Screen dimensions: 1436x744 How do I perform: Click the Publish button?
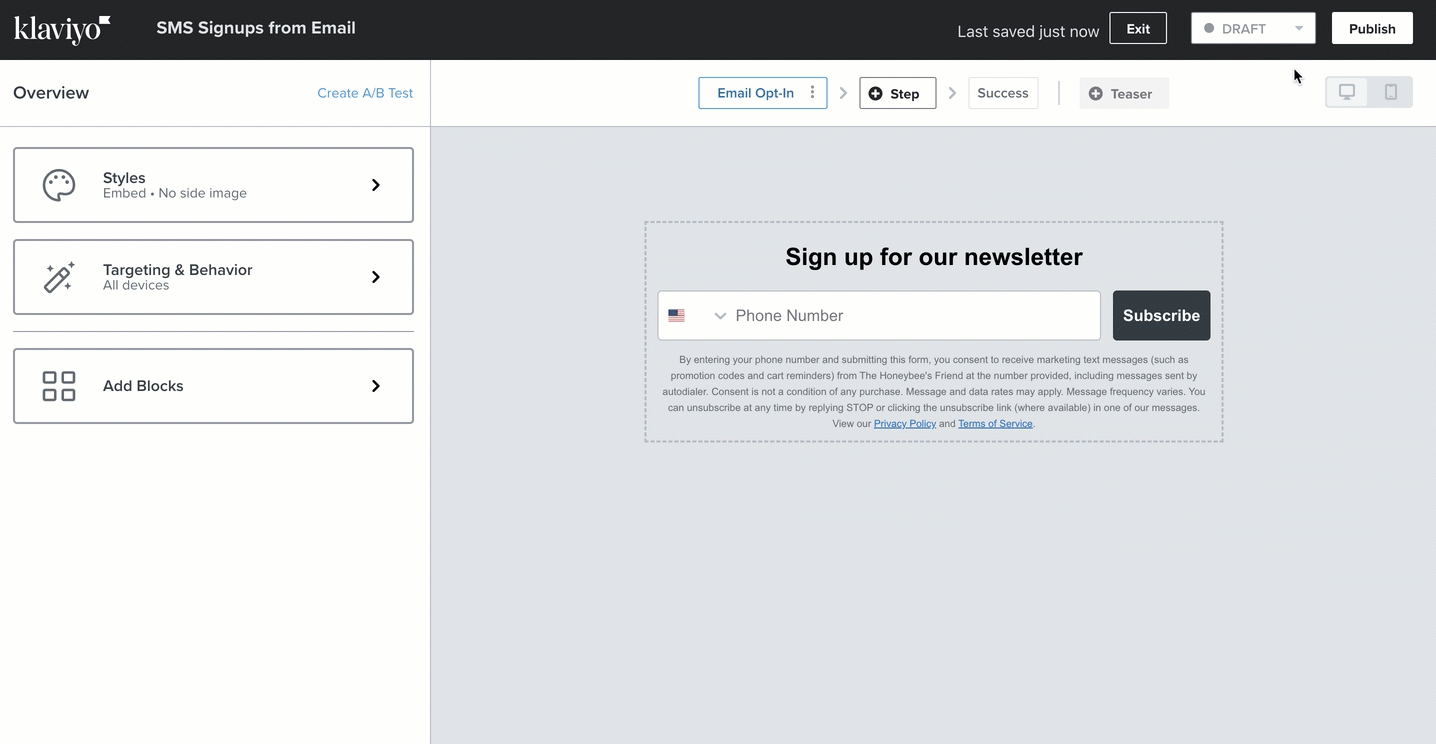pos(1371,28)
